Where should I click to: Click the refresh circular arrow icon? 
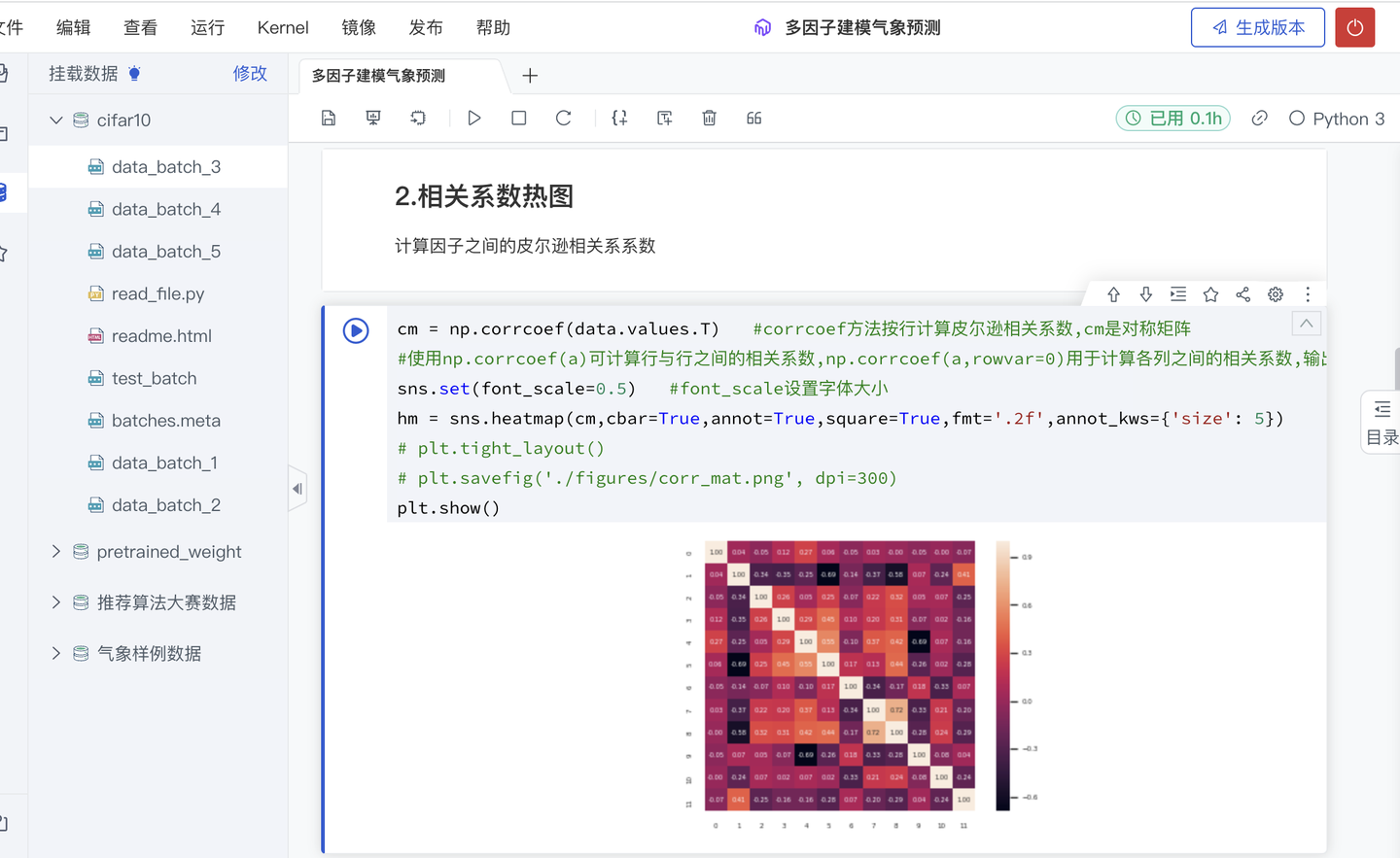(x=564, y=118)
